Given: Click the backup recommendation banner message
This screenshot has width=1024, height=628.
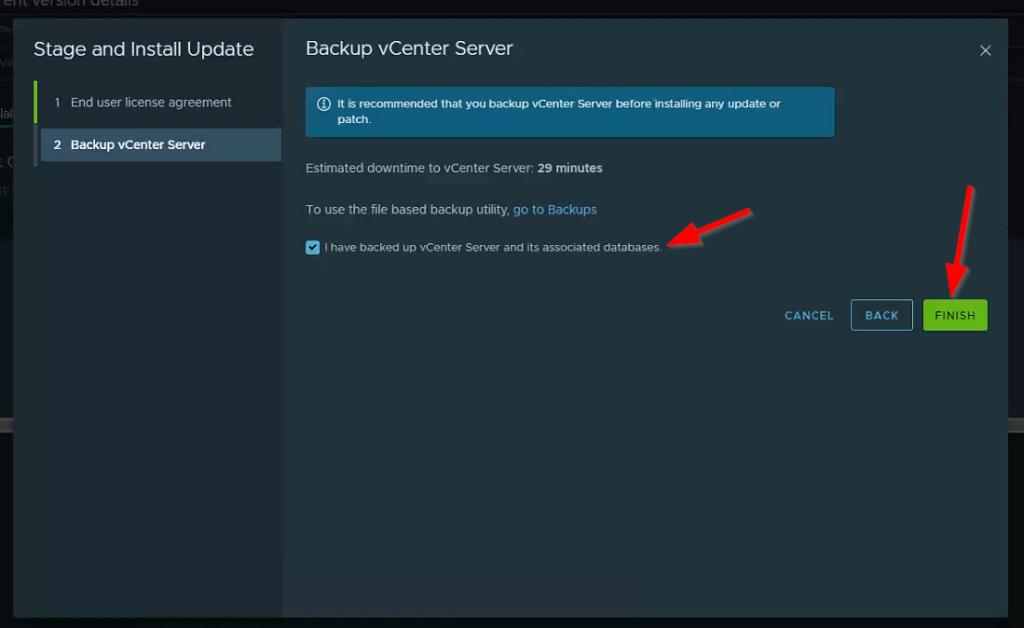Looking at the screenshot, I should (x=559, y=112).
